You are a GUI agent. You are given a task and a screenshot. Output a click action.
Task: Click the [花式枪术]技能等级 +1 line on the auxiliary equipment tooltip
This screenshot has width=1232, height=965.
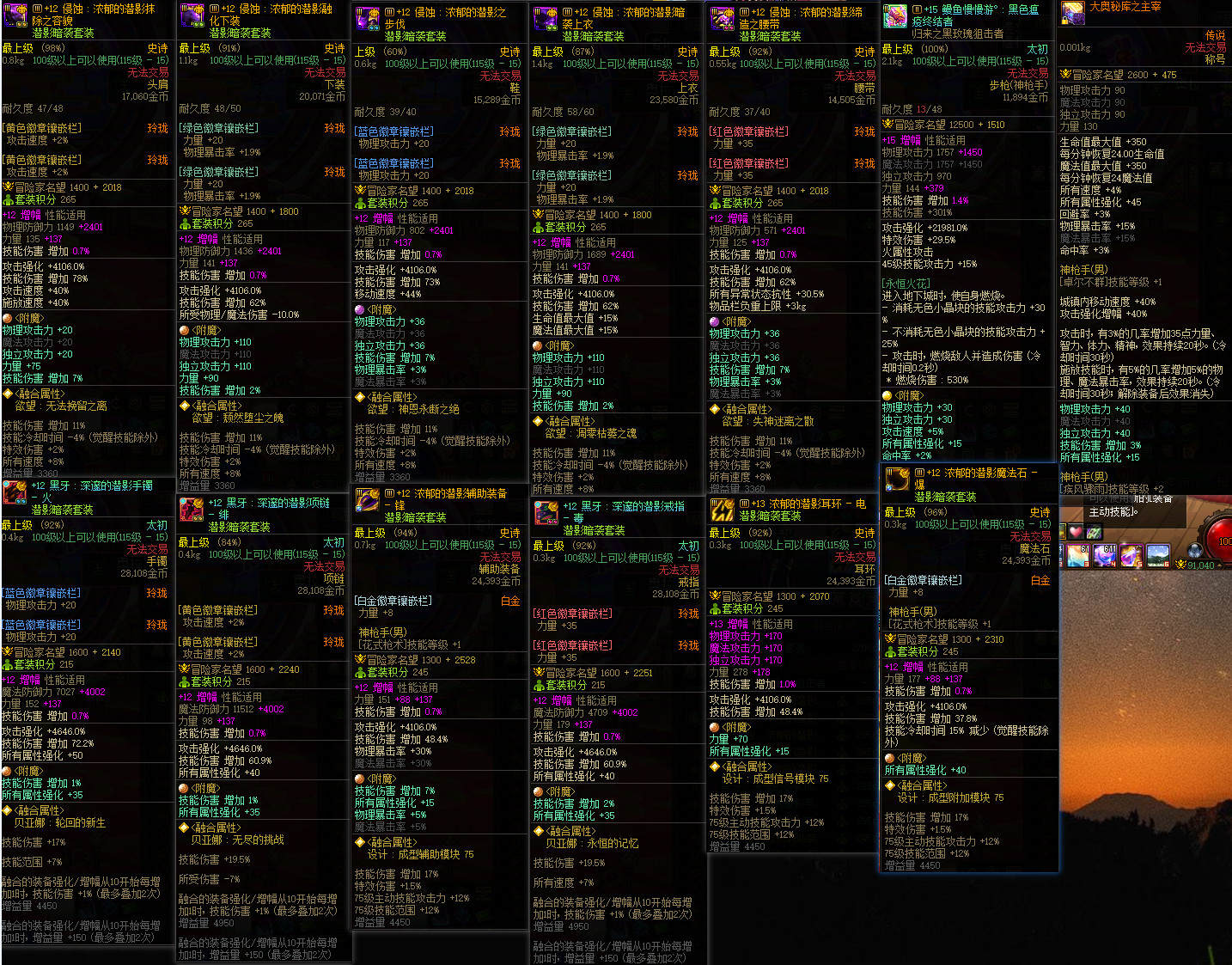coord(409,644)
